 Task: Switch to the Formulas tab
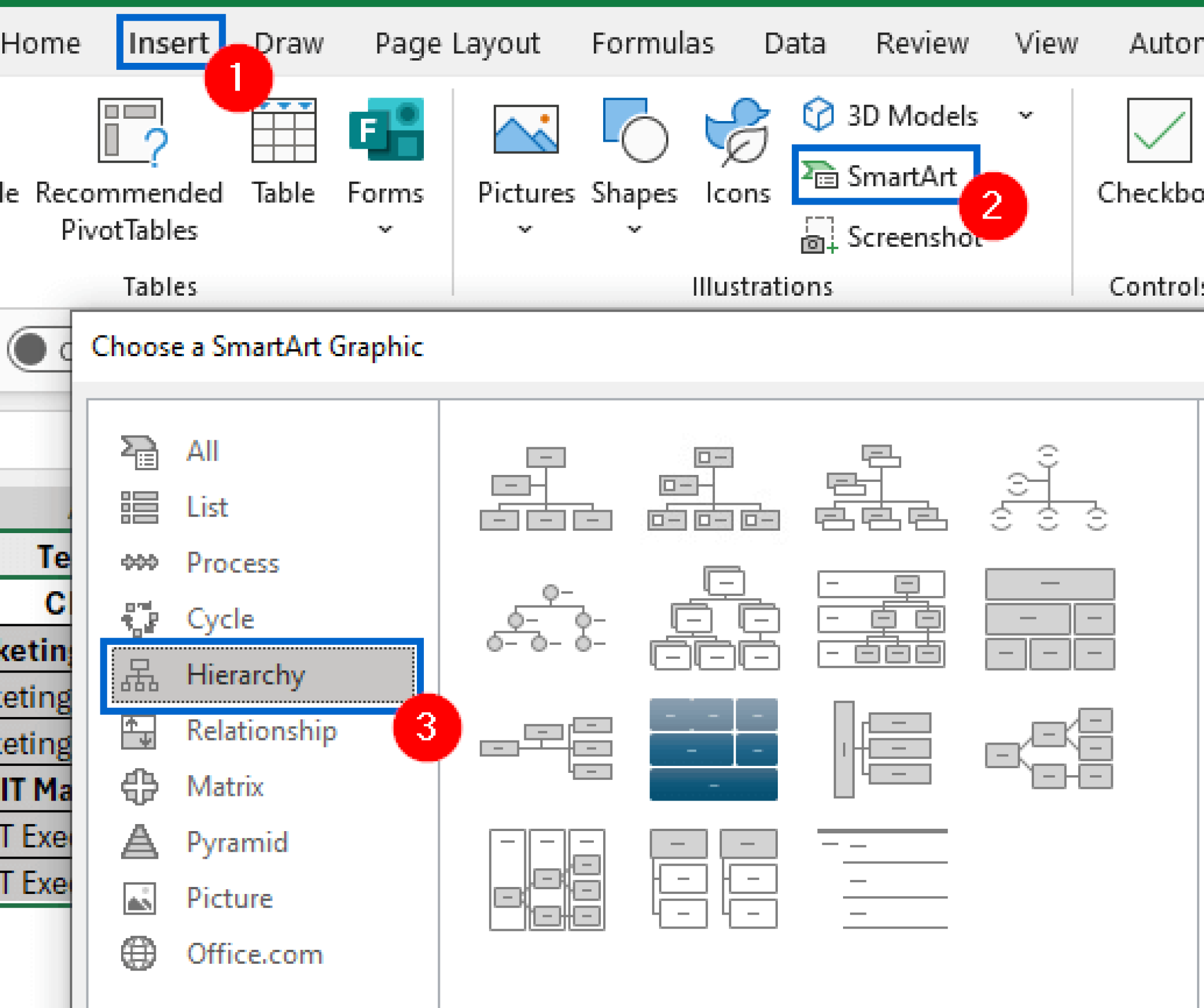(653, 42)
